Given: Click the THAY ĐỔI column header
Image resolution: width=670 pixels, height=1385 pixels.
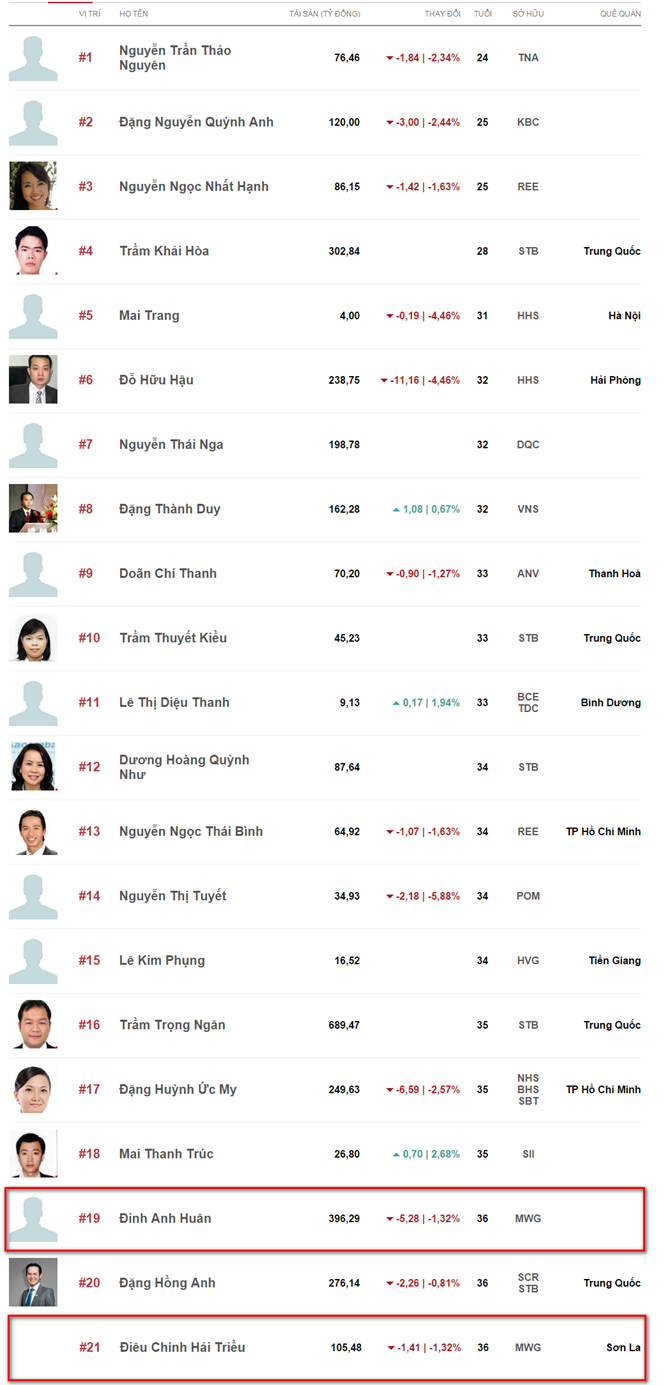Looking at the screenshot, I should tap(441, 14).
